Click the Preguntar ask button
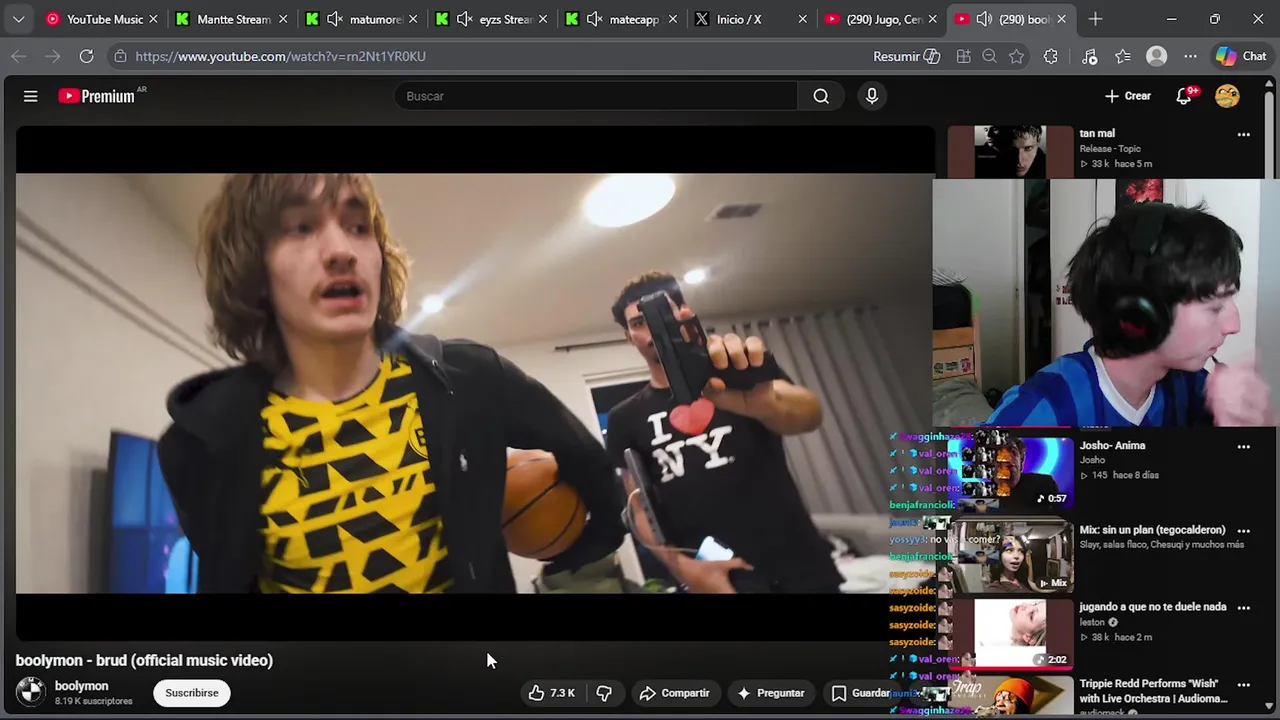The image size is (1280, 720). click(771, 693)
